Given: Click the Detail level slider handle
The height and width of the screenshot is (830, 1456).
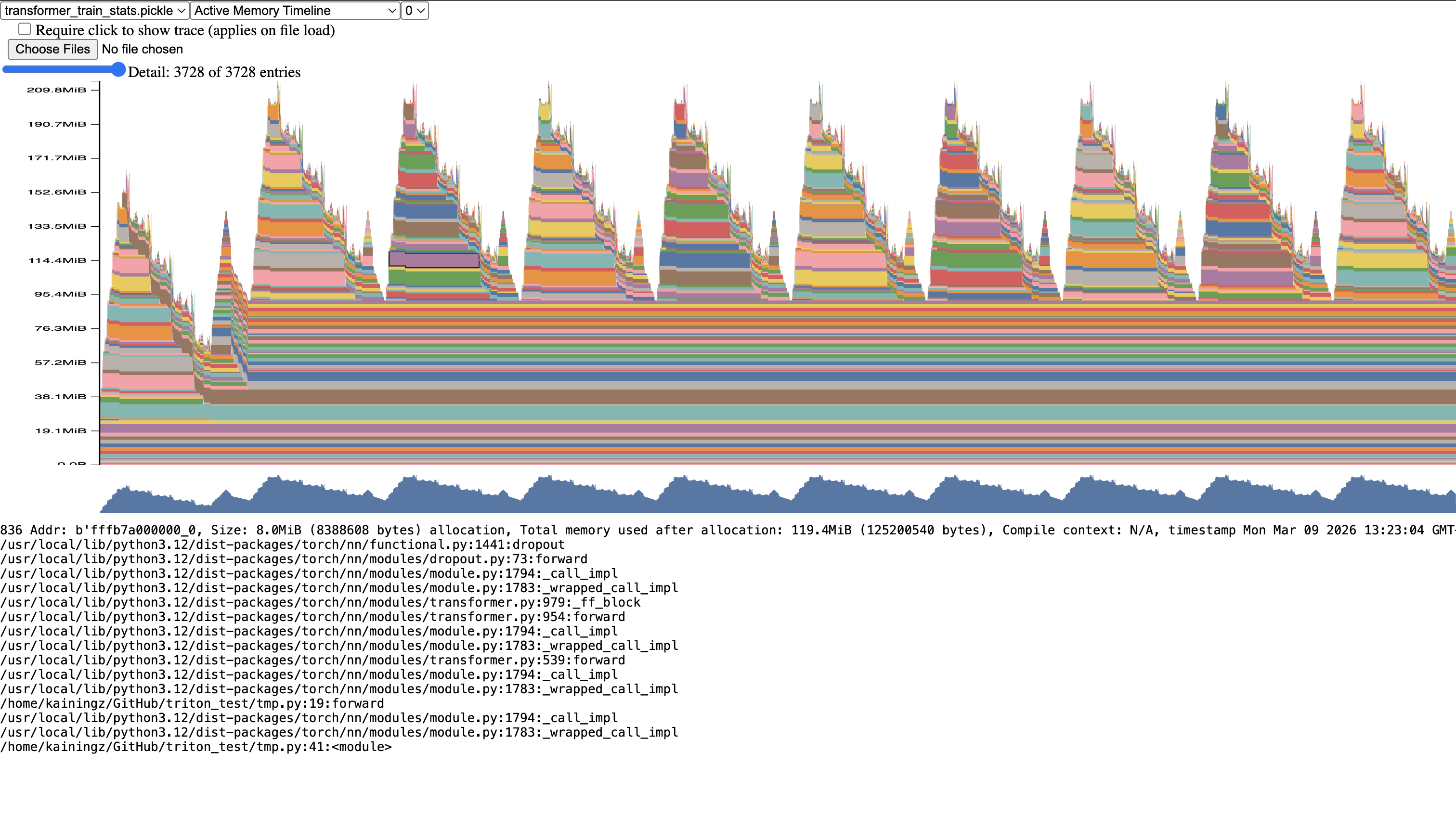Looking at the screenshot, I should [x=118, y=69].
